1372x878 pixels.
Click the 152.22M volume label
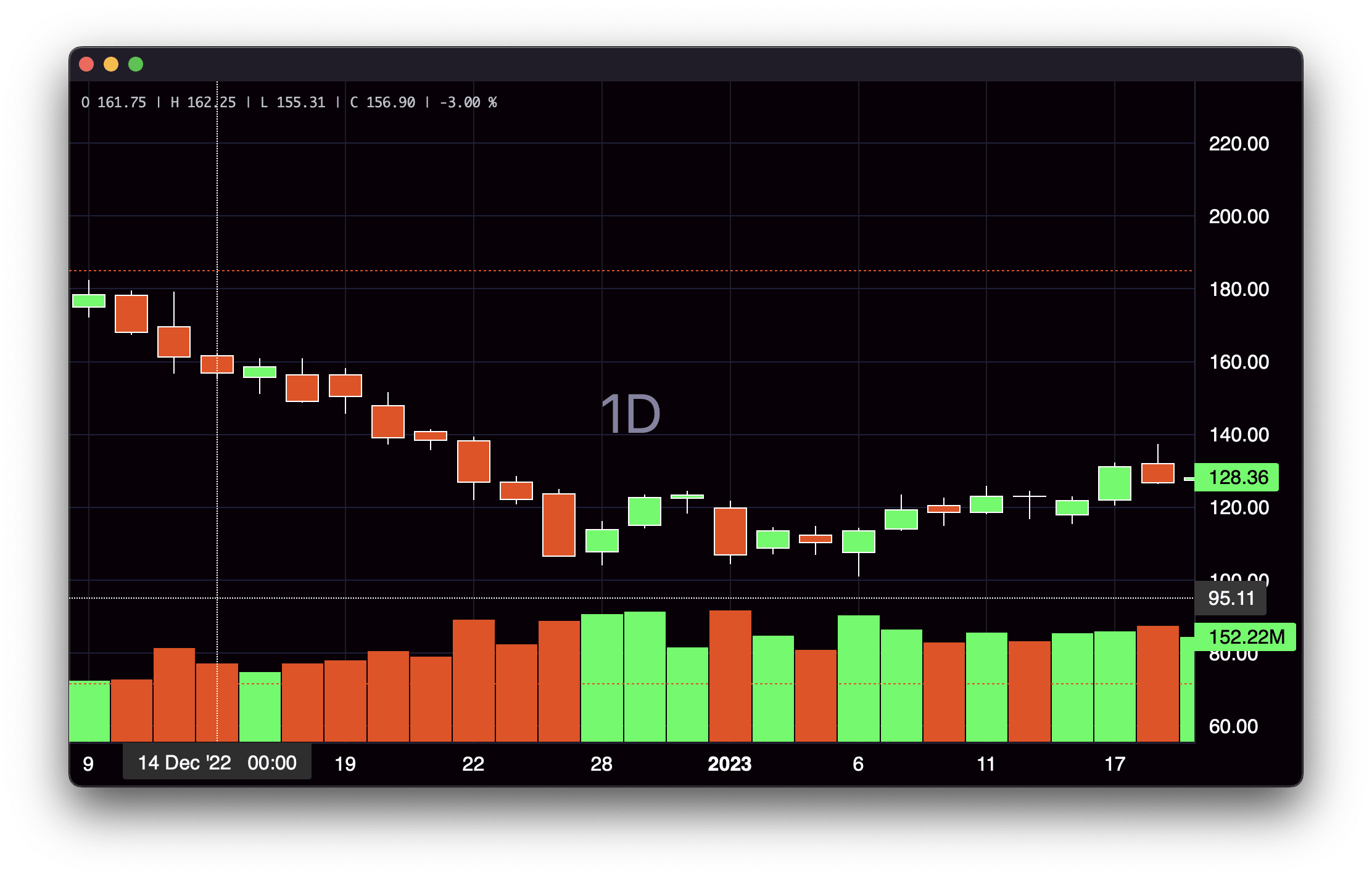point(1245,637)
